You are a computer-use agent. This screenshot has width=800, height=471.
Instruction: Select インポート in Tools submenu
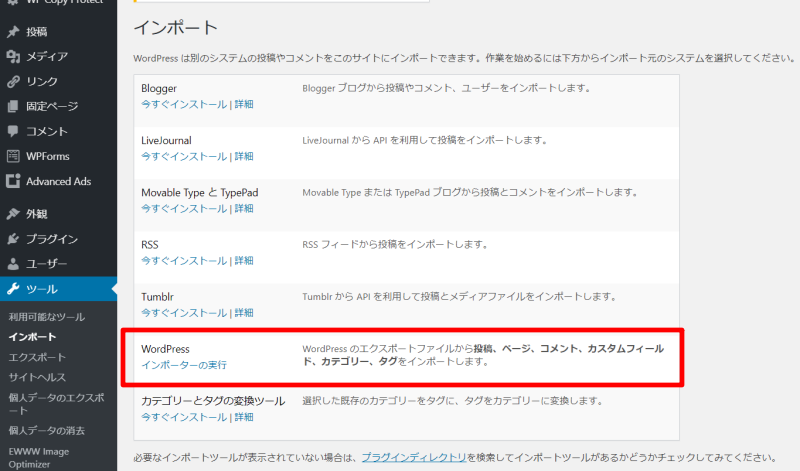pyautogui.click(x=32, y=337)
